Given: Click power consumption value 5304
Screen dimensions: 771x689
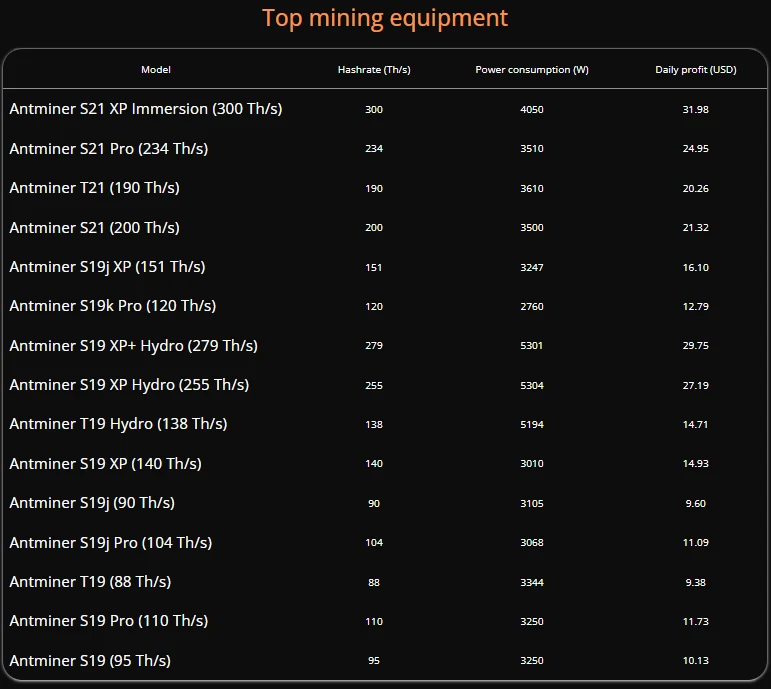Looking at the screenshot, I should point(532,386).
